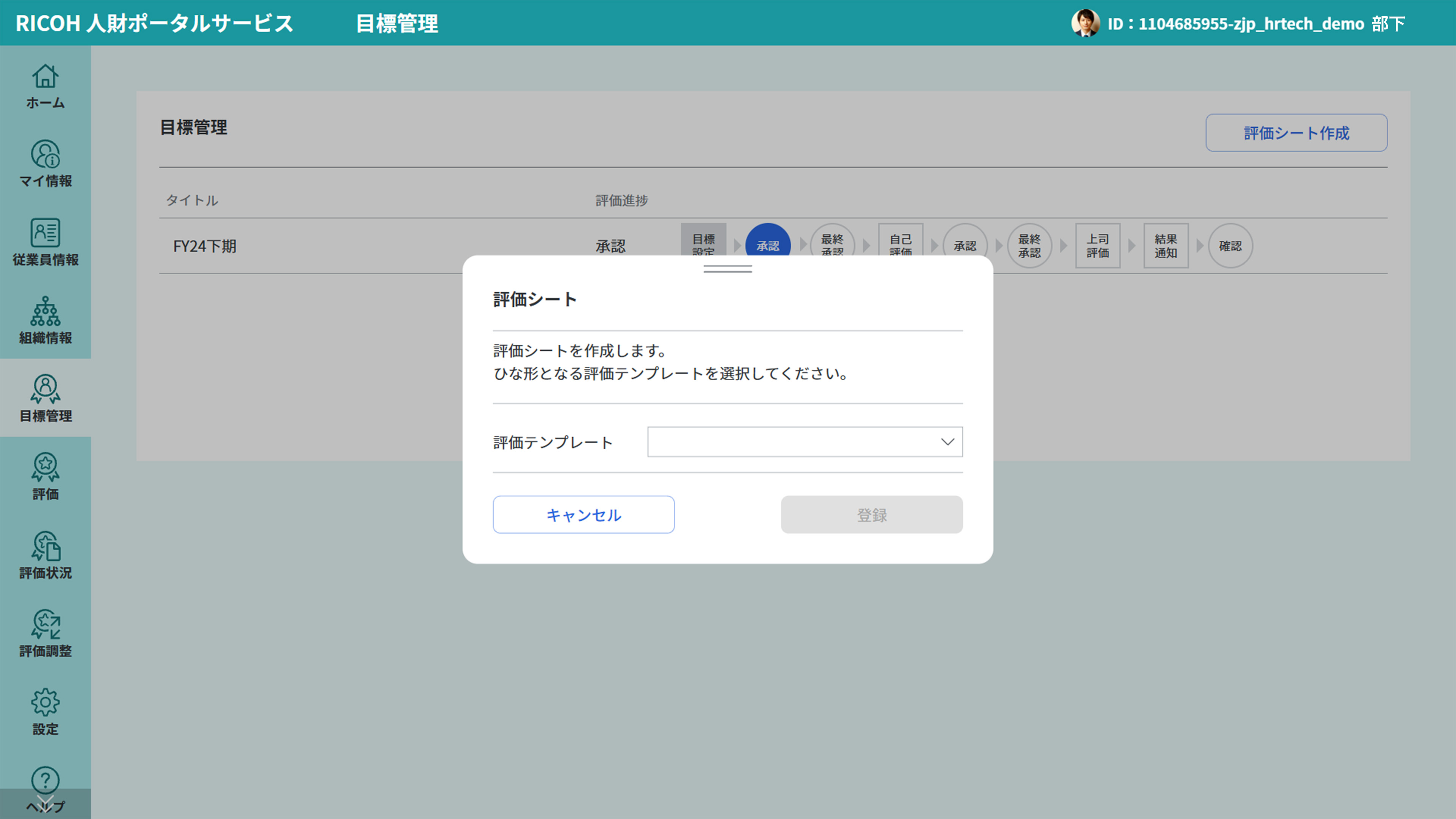The width and height of the screenshot is (1456, 819).
Task: Open the 従業員情報 sidebar icon
Action: click(45, 243)
